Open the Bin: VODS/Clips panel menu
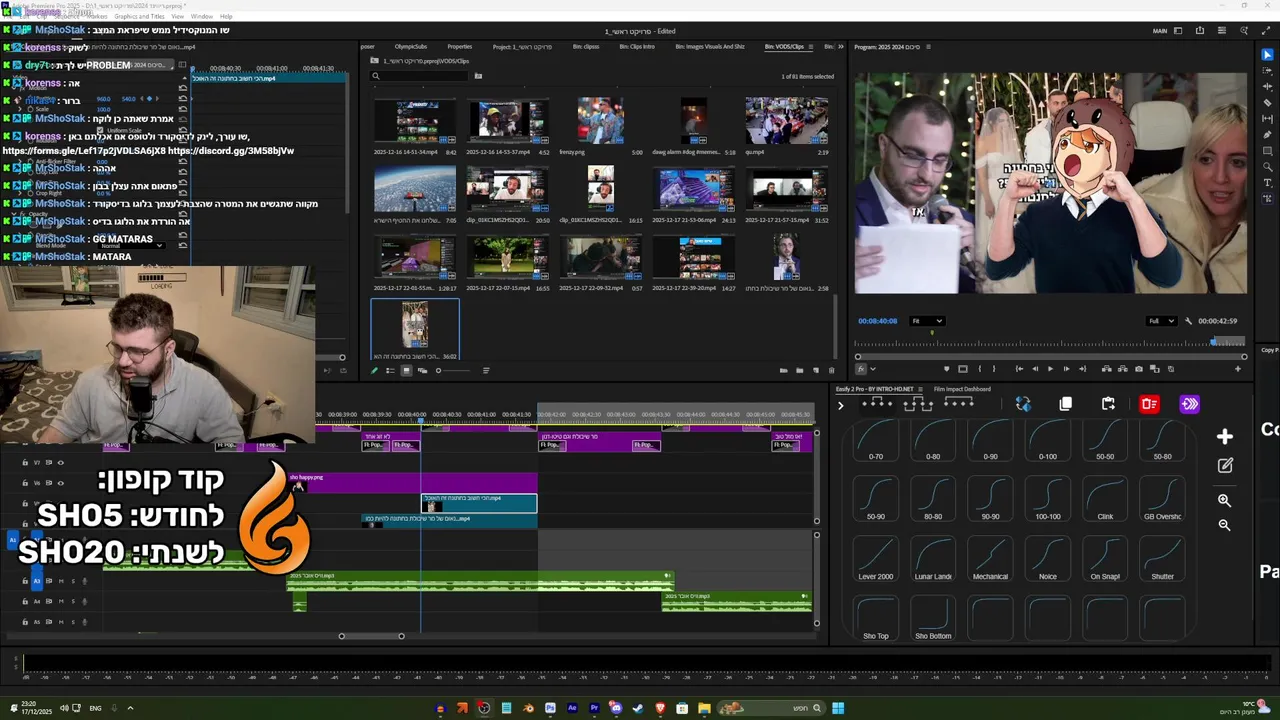This screenshot has height=720, width=1280. pyautogui.click(x=812, y=46)
